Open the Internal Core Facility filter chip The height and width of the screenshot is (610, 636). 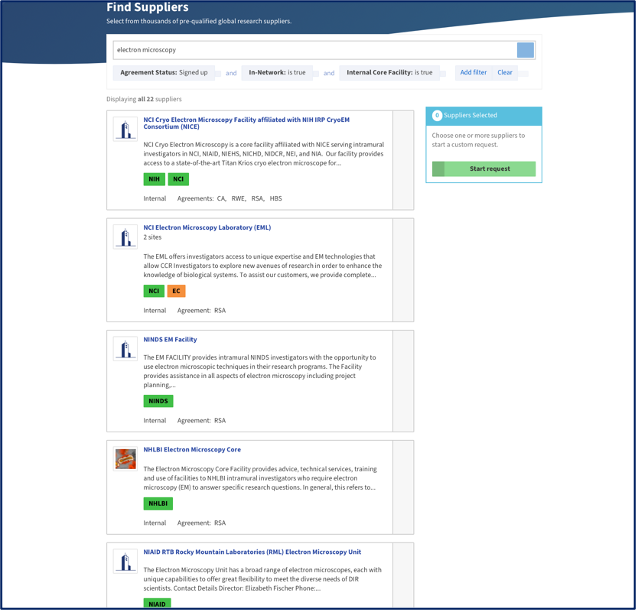(389, 72)
